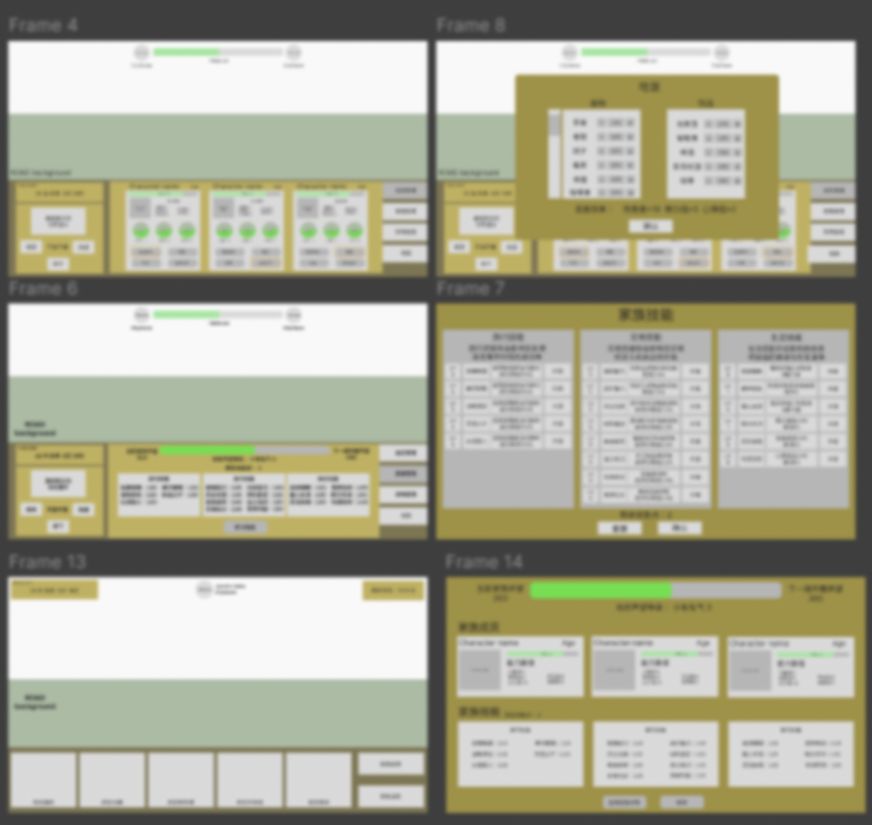Select the third empty slot in Frame 13's bottom row
The width and height of the screenshot is (872, 825).
(181, 779)
